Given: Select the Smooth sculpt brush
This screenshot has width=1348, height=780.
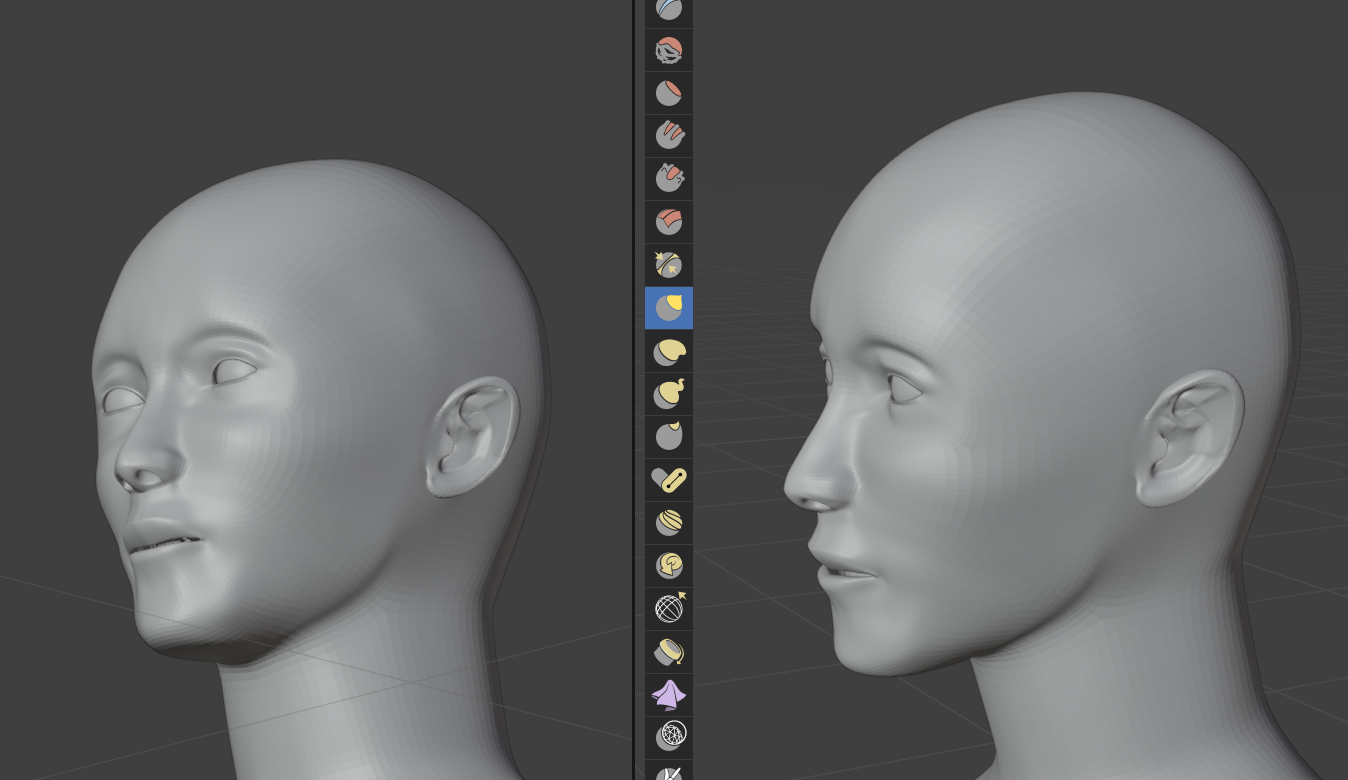Looking at the screenshot, I should click(669, 49).
